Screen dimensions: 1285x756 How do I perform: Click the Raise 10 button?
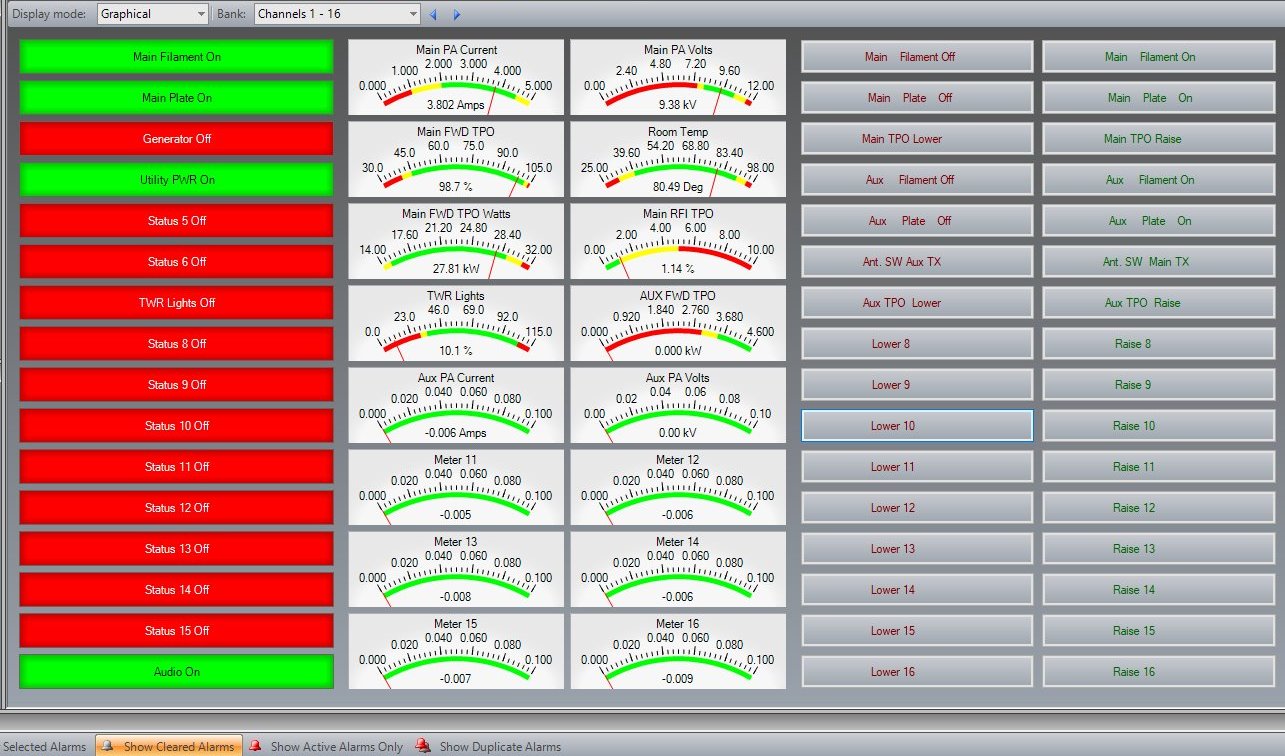1158,426
